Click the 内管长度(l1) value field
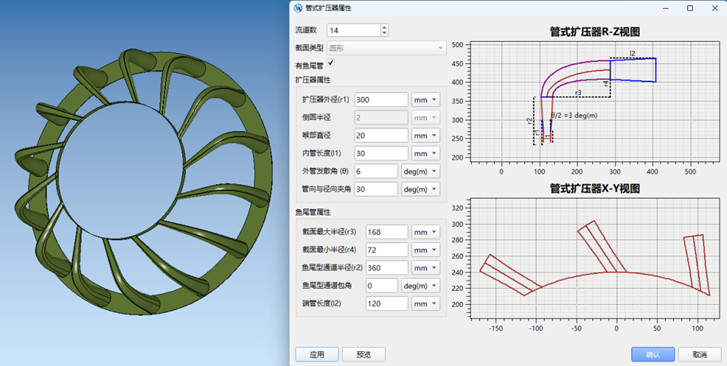This screenshot has width=727, height=366. coord(381,154)
